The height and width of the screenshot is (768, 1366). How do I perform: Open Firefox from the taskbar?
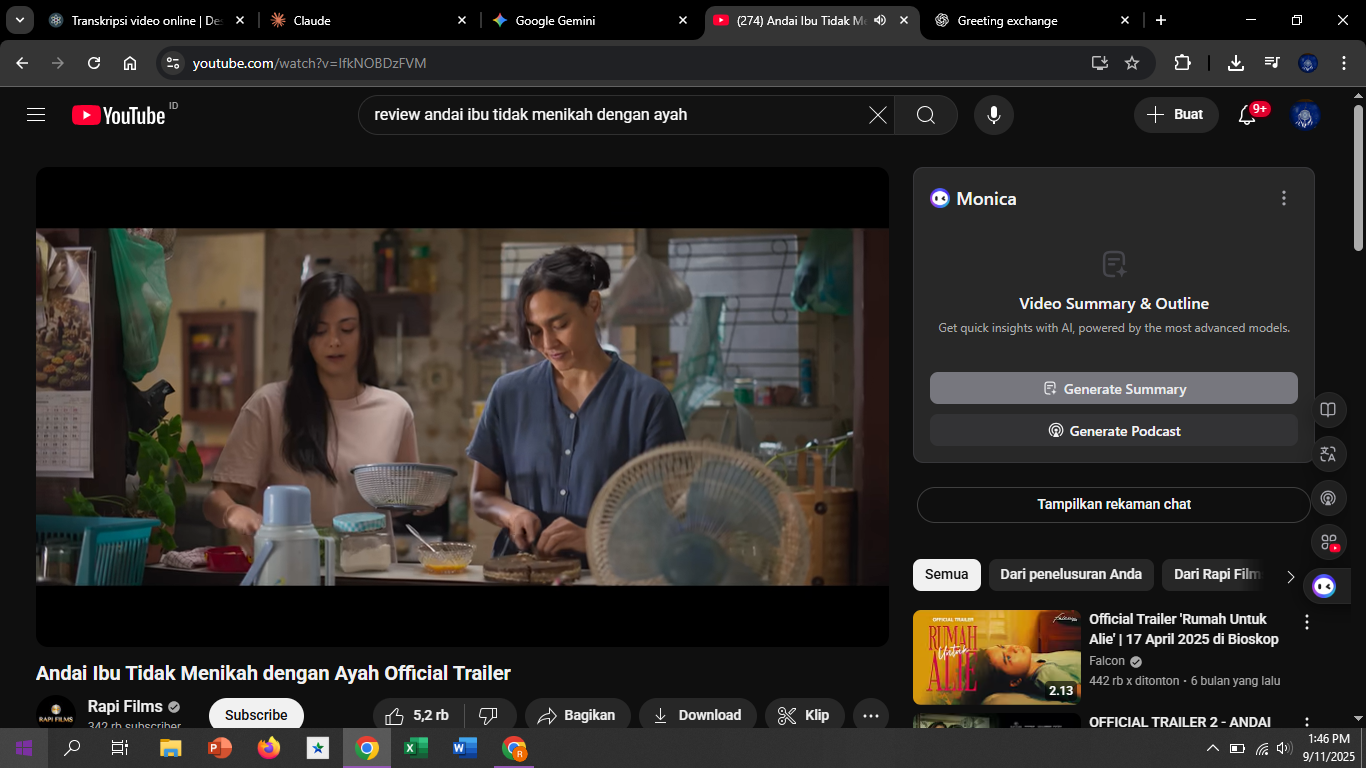pos(268,748)
